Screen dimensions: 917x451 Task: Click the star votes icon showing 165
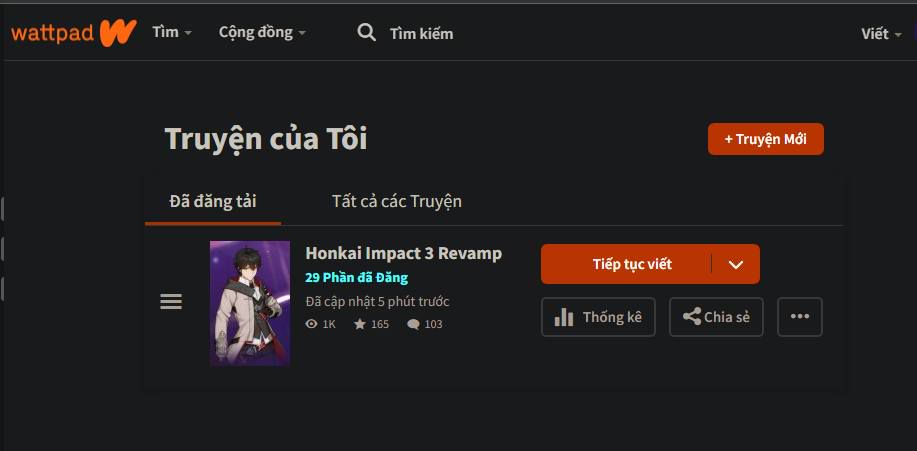[360, 323]
